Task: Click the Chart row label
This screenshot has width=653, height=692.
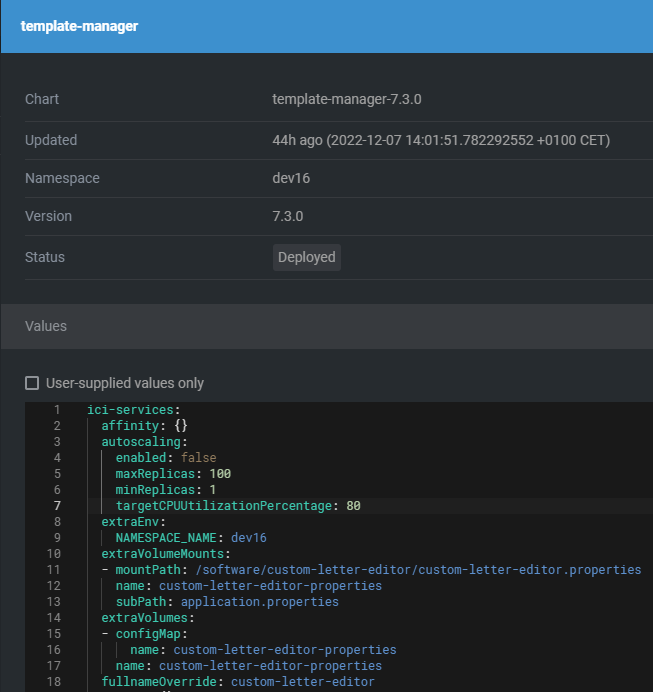Action: pyautogui.click(x=42, y=99)
